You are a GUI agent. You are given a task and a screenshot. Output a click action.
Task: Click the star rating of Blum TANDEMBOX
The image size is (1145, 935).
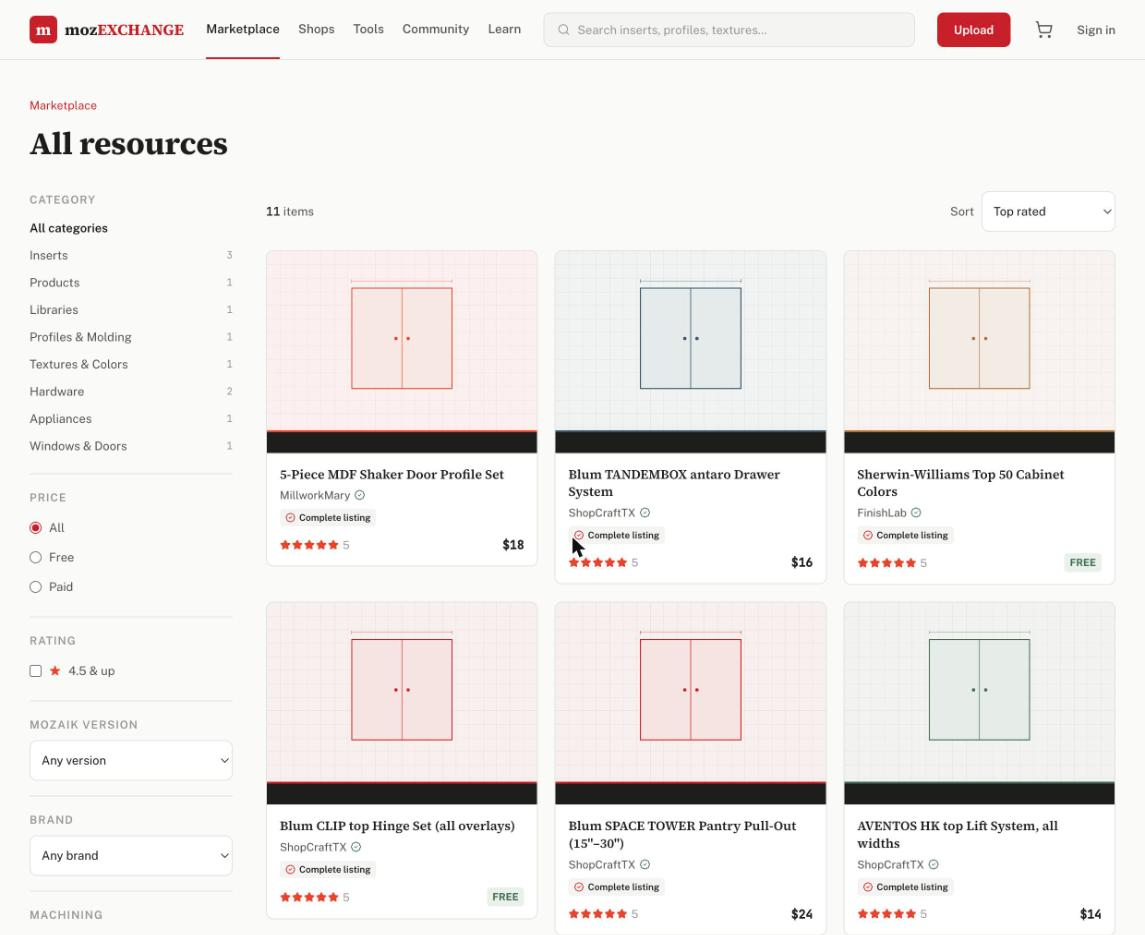tap(598, 562)
